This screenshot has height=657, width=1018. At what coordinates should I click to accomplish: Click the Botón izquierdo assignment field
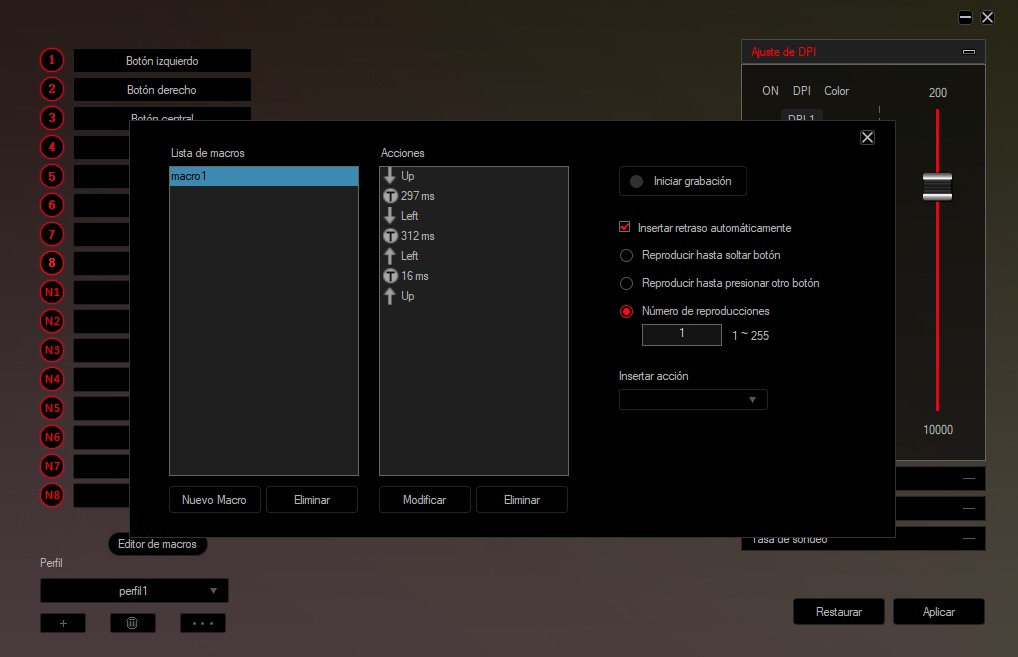click(162, 60)
